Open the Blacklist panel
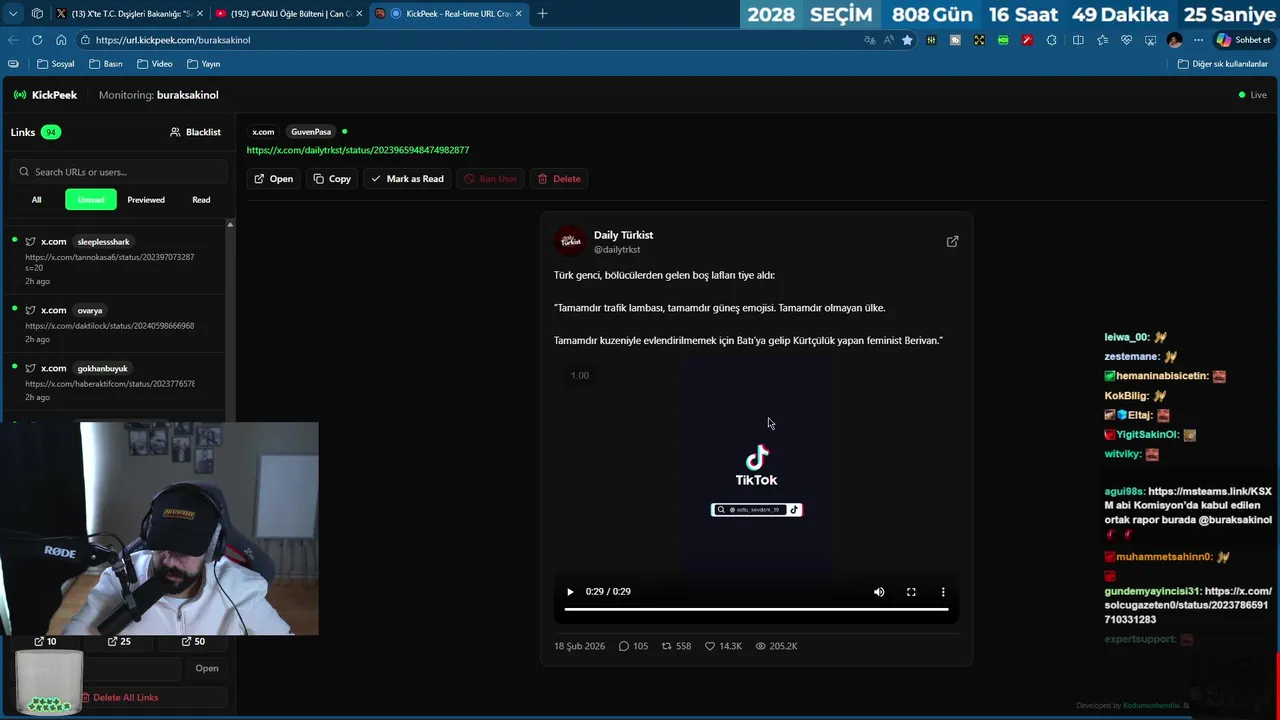 point(195,132)
